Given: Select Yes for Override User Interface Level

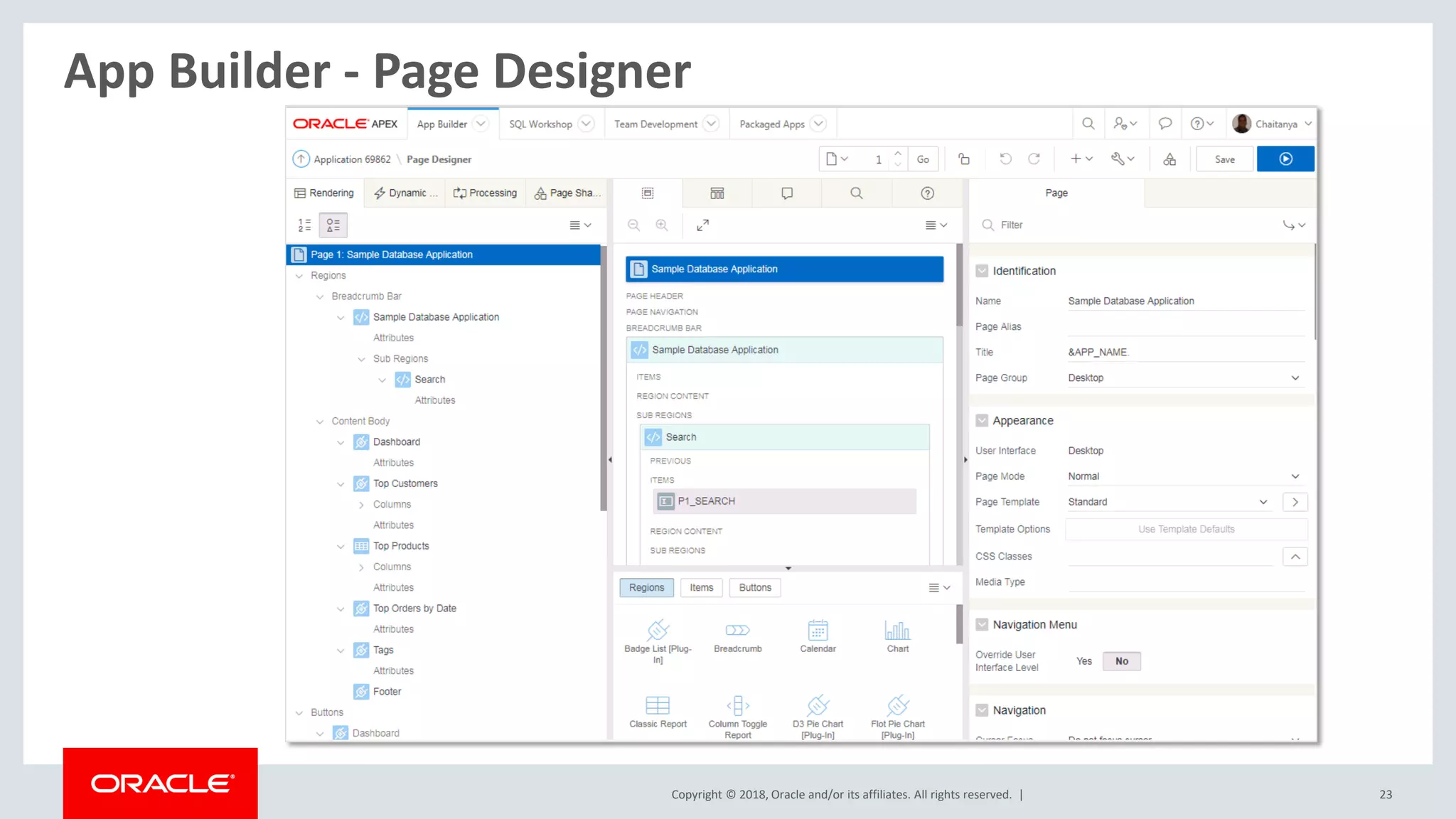Looking at the screenshot, I should pyautogui.click(x=1083, y=661).
